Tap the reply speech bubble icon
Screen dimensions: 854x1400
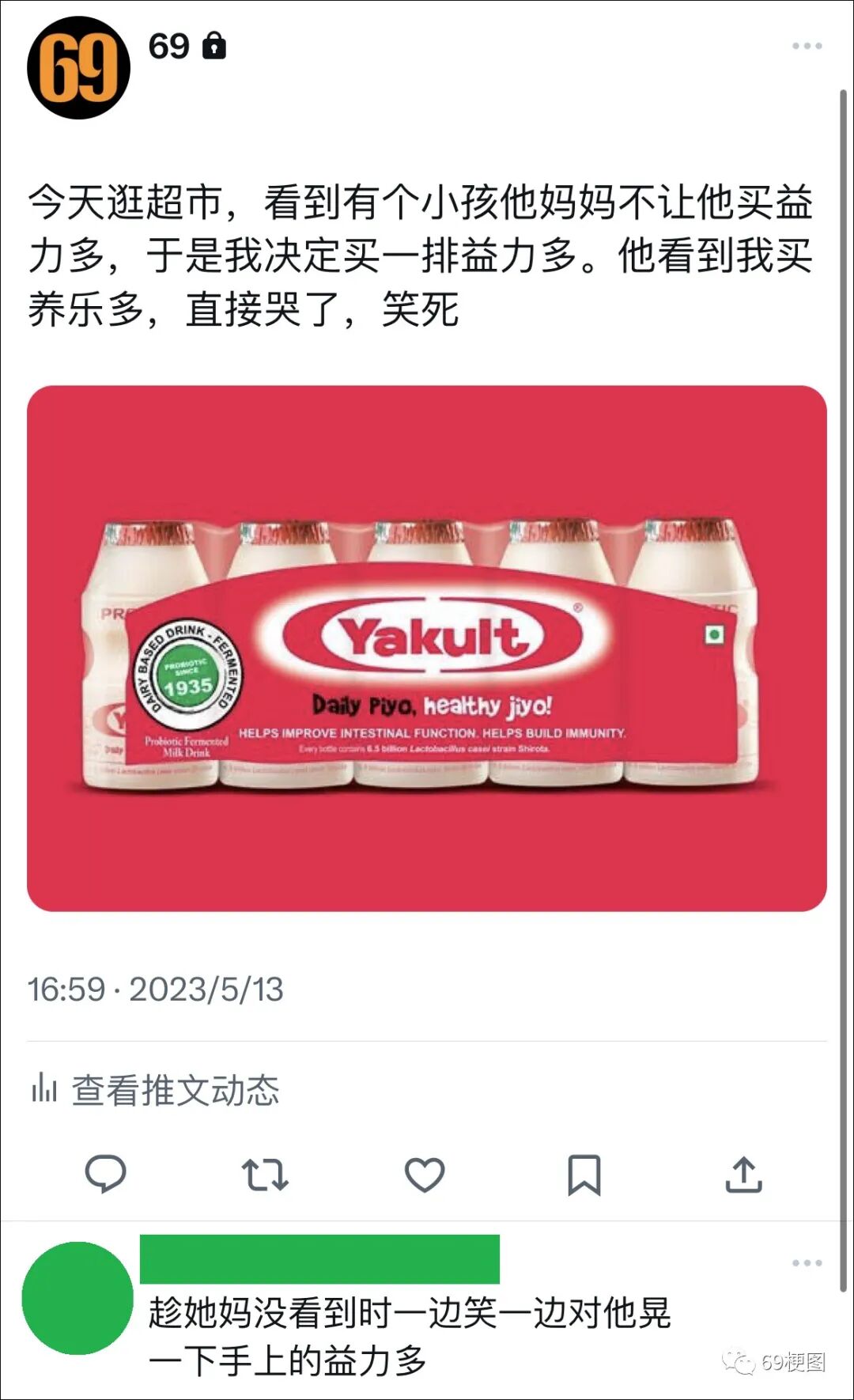[105, 1174]
